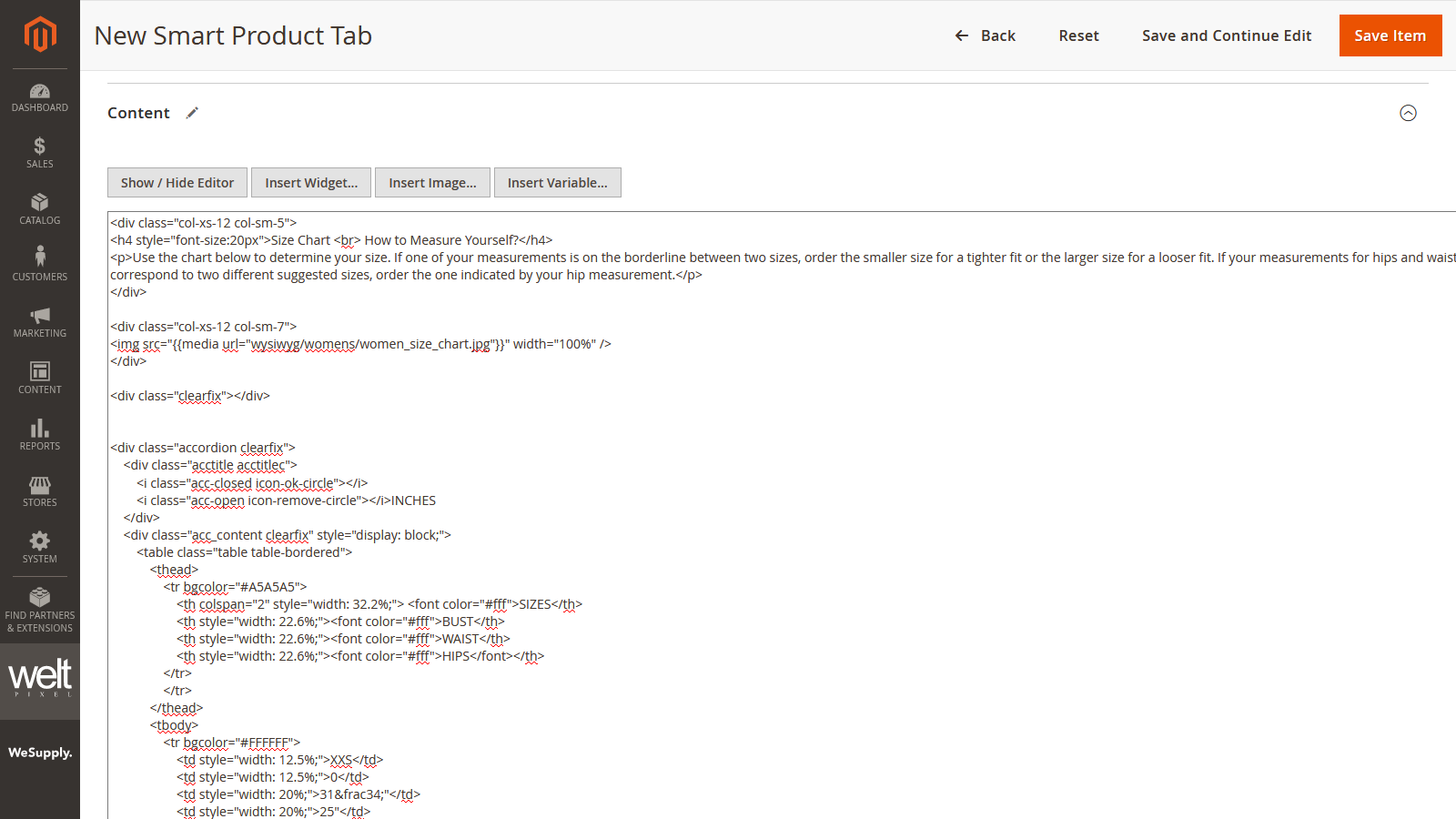
Task: Open the Stores menu
Action: pyautogui.click(x=40, y=492)
